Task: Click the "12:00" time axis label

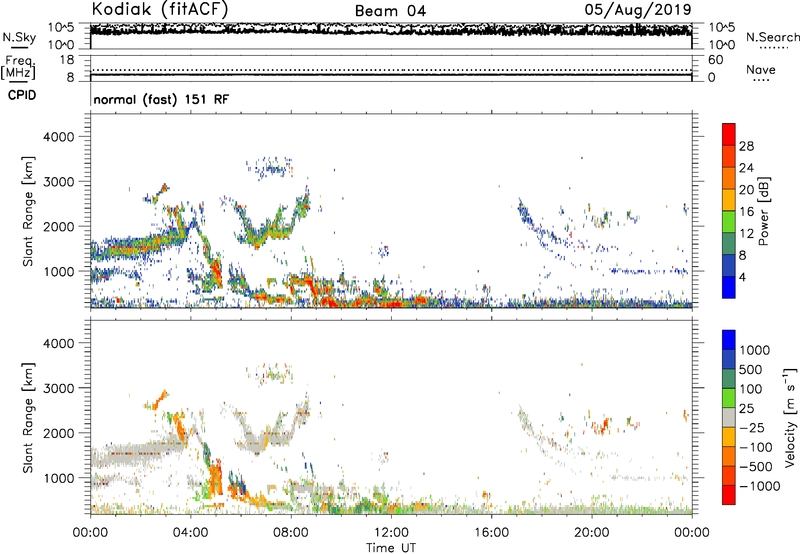Action: pos(391,533)
